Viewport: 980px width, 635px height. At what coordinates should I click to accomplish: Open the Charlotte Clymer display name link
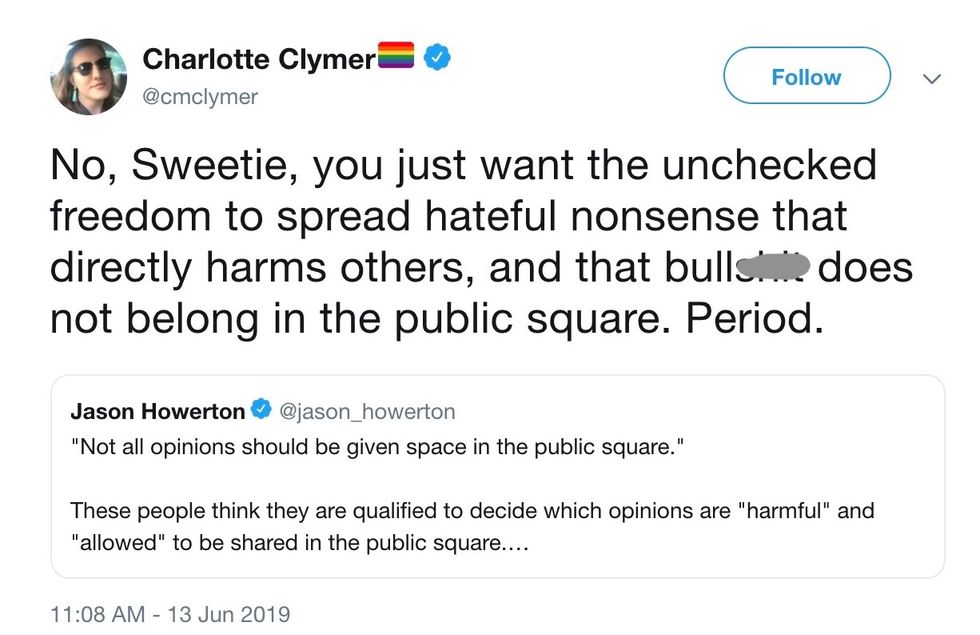259,59
